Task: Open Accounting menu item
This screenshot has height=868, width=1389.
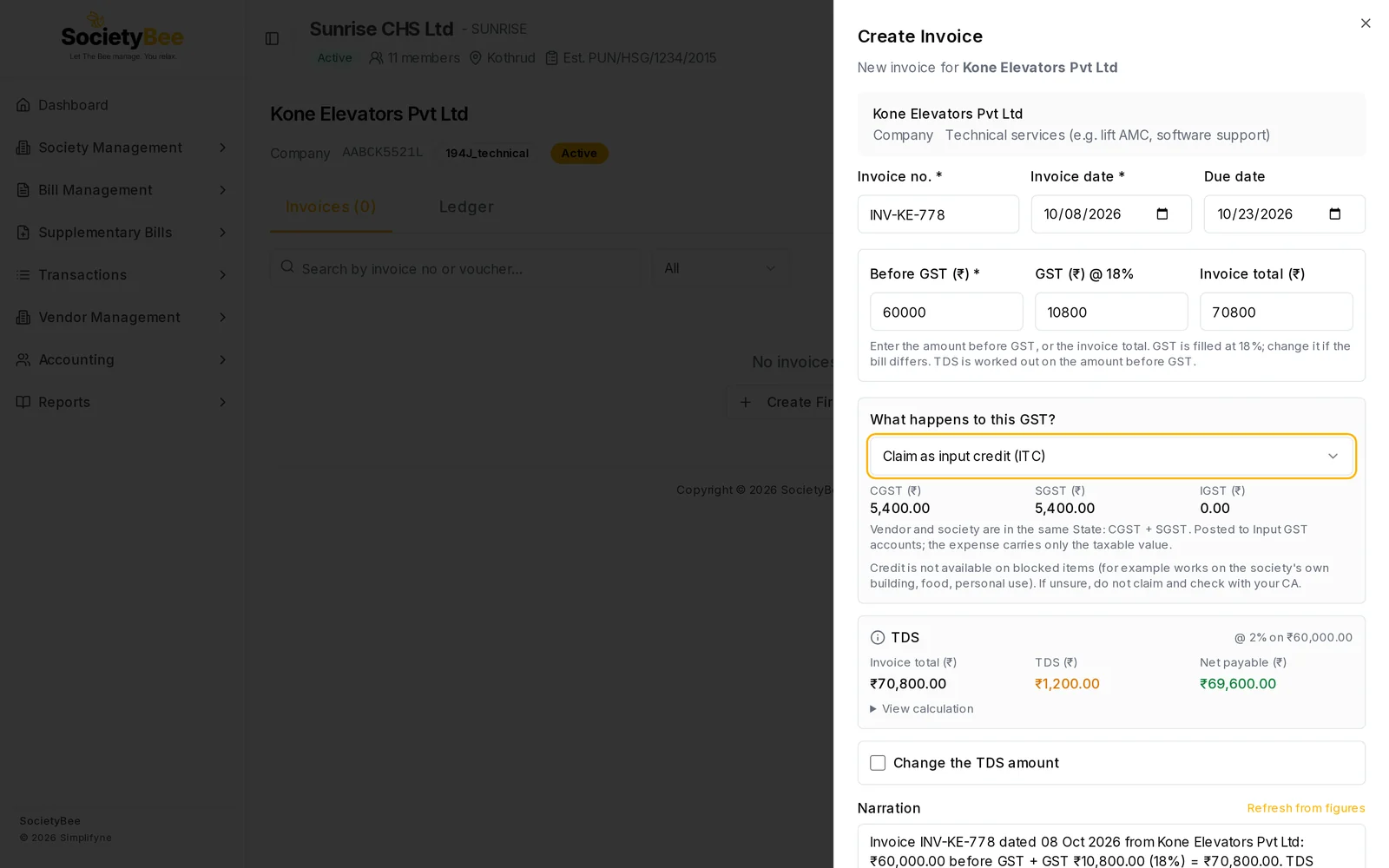Action: pyautogui.click(x=122, y=360)
